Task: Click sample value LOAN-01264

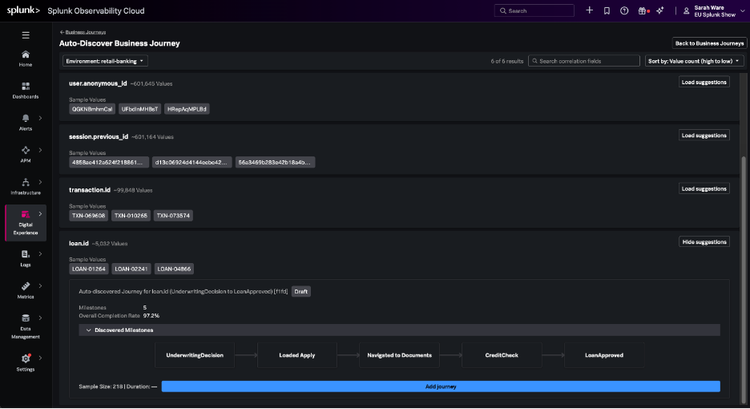Action: point(89,269)
